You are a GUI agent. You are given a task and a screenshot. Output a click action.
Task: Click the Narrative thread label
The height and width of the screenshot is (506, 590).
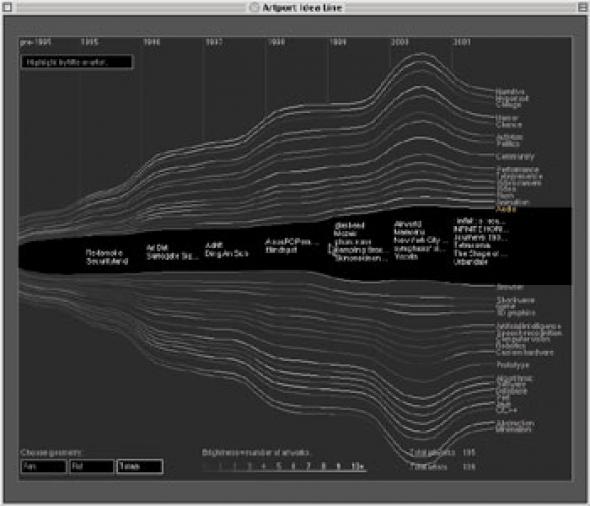point(510,92)
